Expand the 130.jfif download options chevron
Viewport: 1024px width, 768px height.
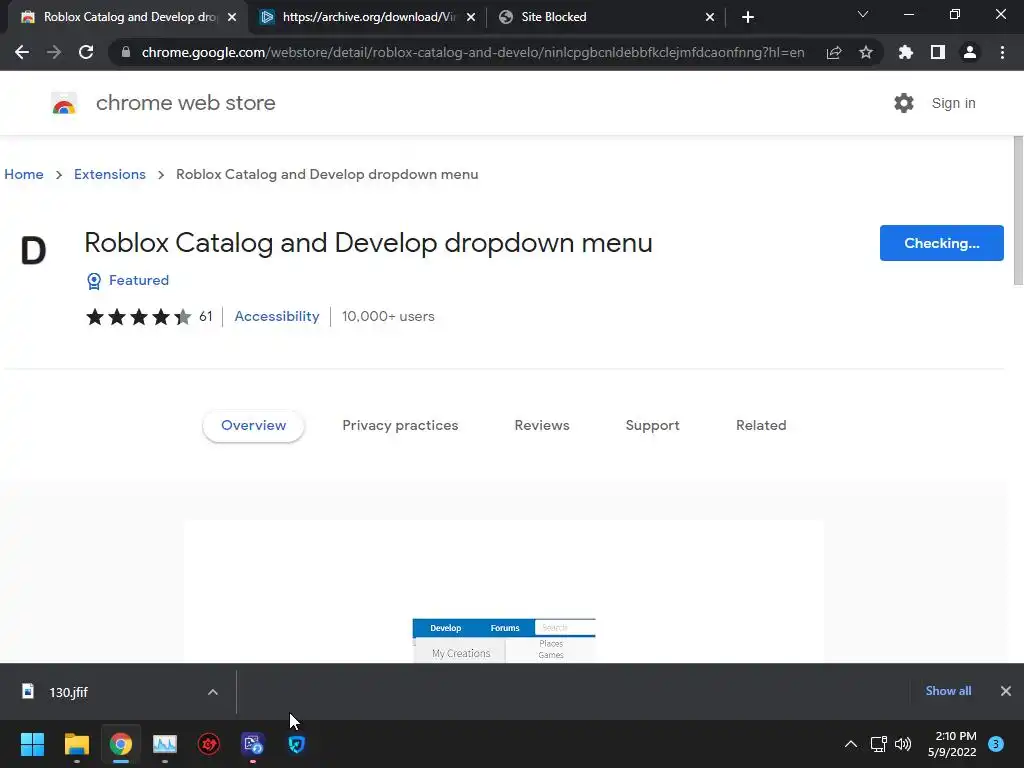click(x=213, y=692)
